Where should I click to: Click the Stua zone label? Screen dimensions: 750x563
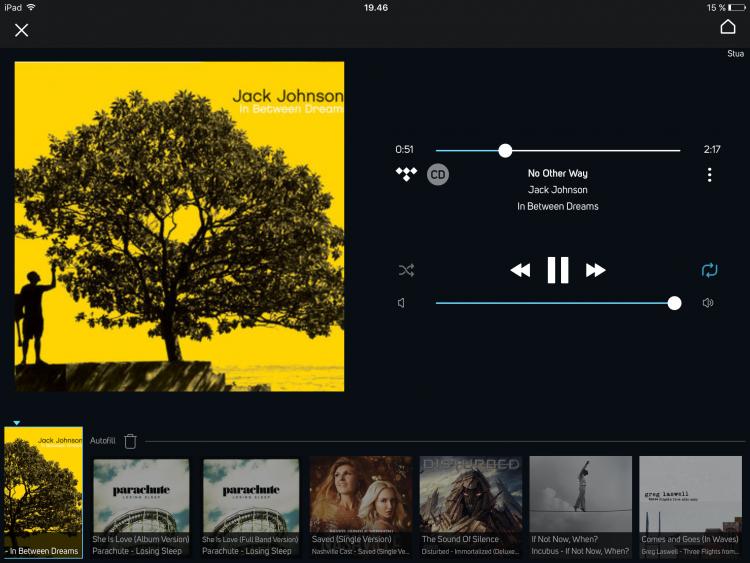[x=736, y=54]
